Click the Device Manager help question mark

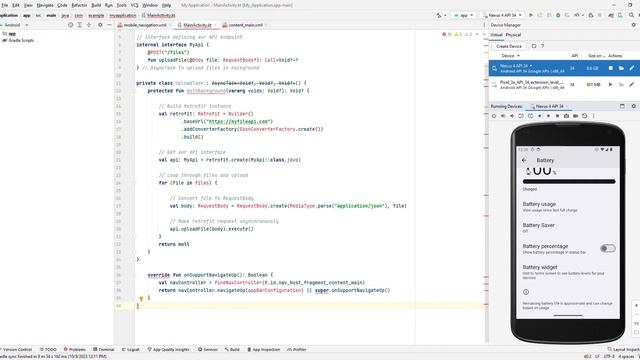click(542, 46)
